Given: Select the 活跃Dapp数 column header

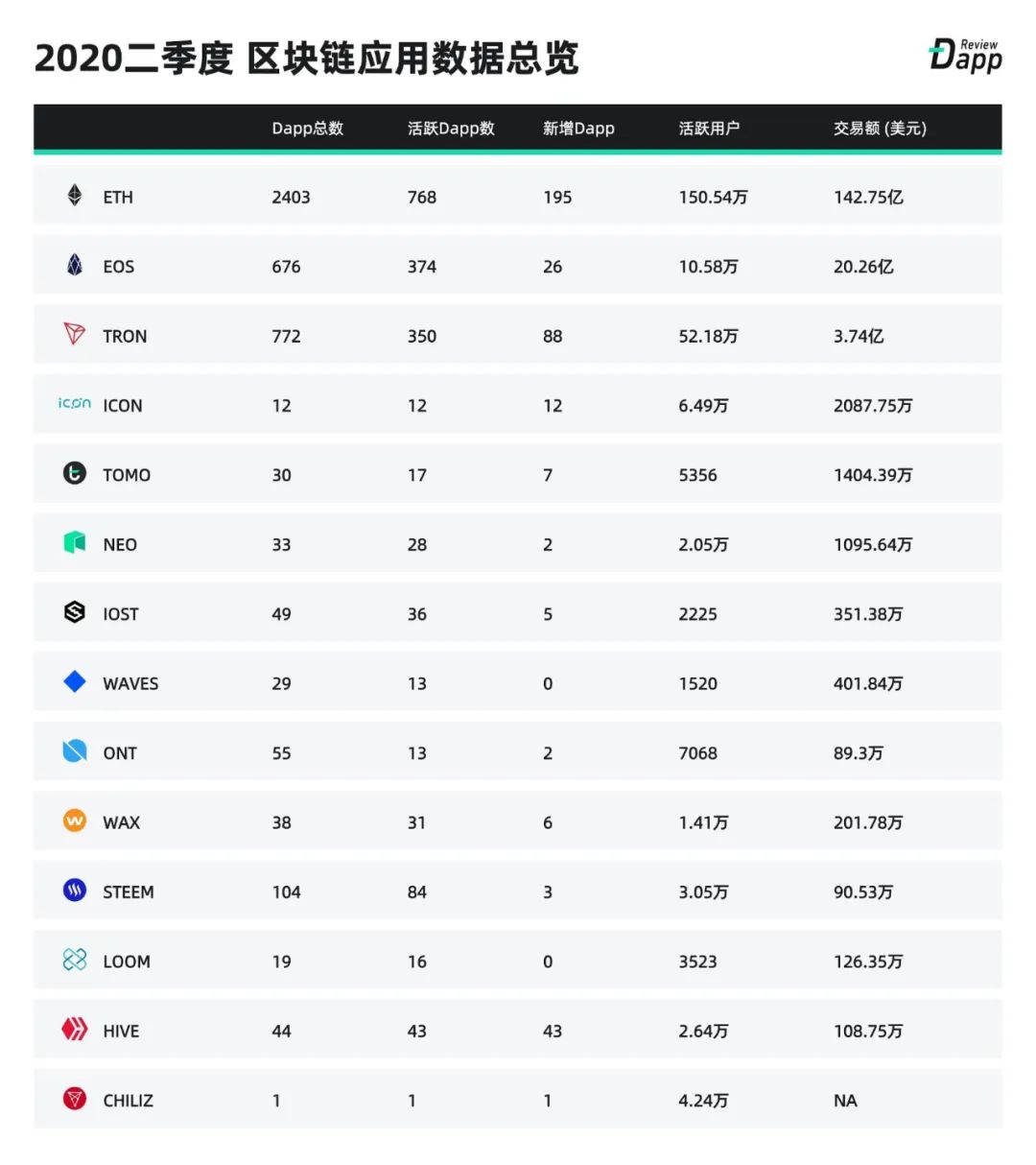Looking at the screenshot, I should coord(451,129).
